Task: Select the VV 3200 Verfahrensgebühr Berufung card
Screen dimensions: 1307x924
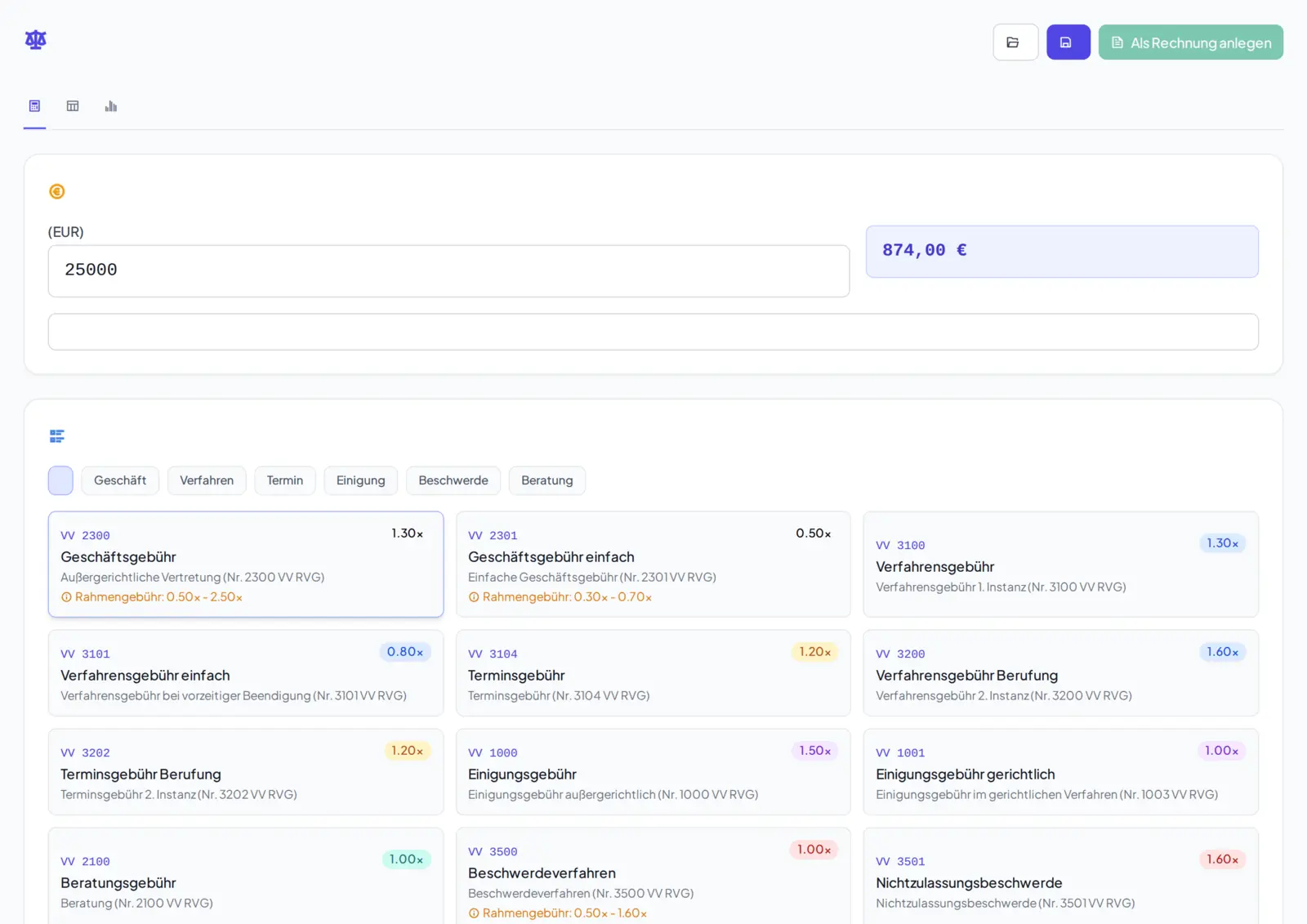Action: (x=1060, y=673)
